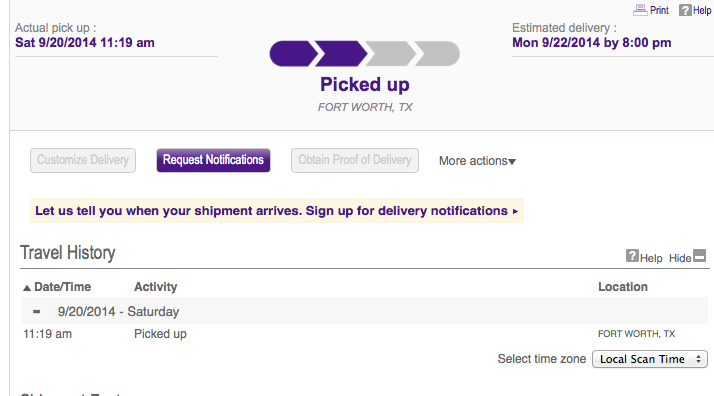Click the first purple progress step

click(x=293, y=54)
